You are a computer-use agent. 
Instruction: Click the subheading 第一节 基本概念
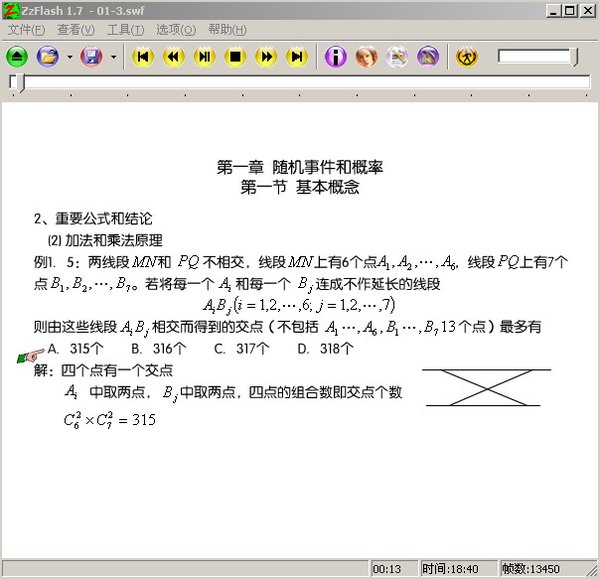tap(300, 188)
